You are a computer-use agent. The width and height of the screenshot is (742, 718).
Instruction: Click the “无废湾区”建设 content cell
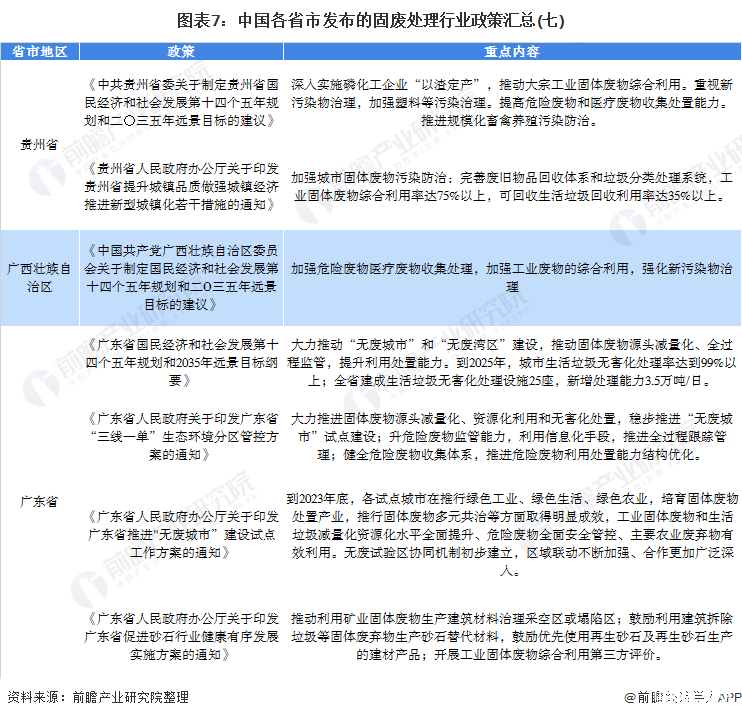click(x=512, y=363)
